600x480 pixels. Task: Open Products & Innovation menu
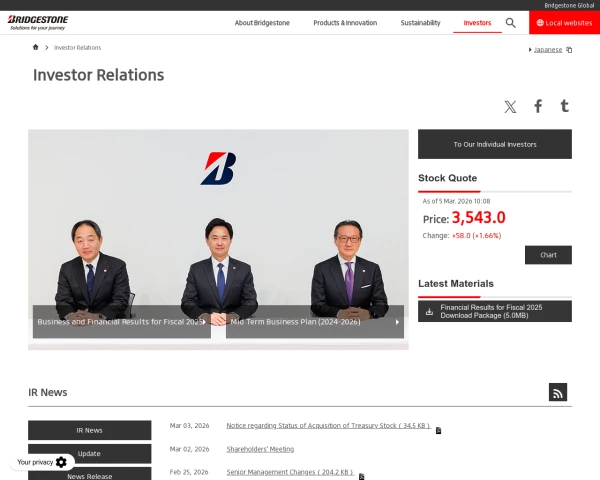click(x=345, y=22)
